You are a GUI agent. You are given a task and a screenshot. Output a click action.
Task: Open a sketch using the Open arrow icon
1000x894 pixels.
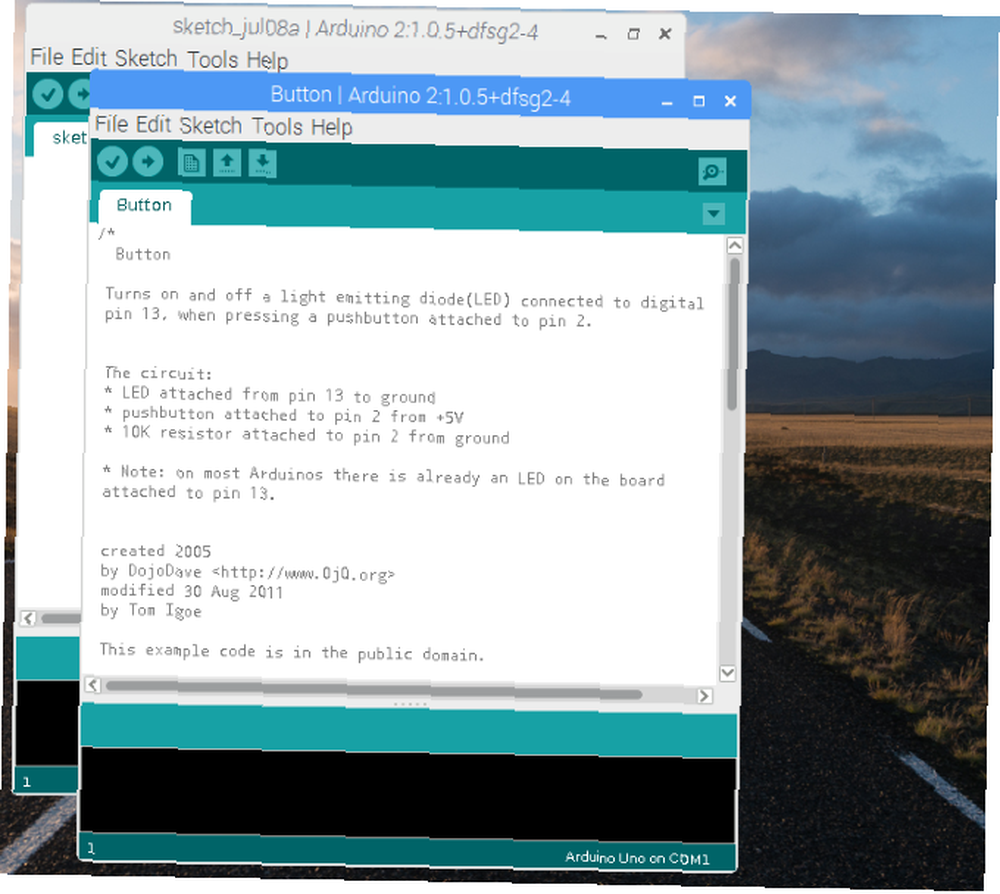pos(227,163)
